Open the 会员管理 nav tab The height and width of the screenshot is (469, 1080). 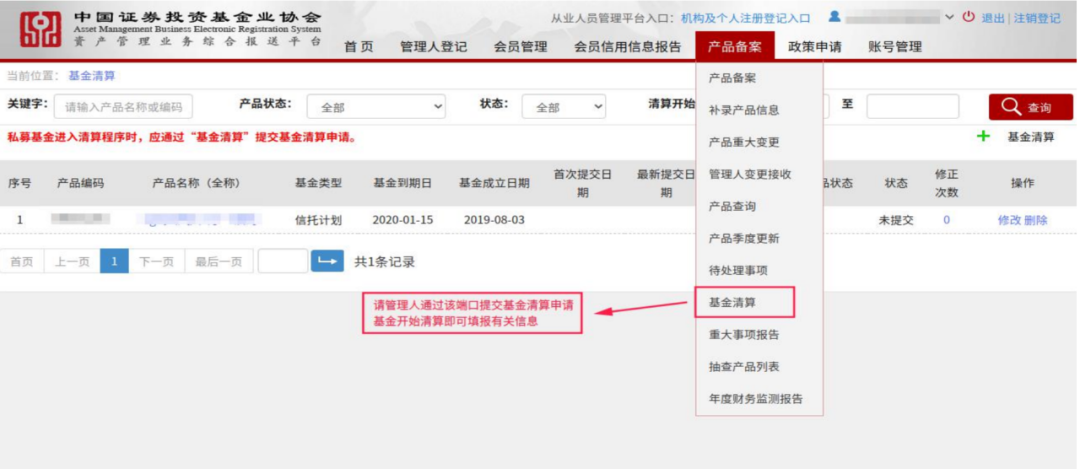pos(520,47)
